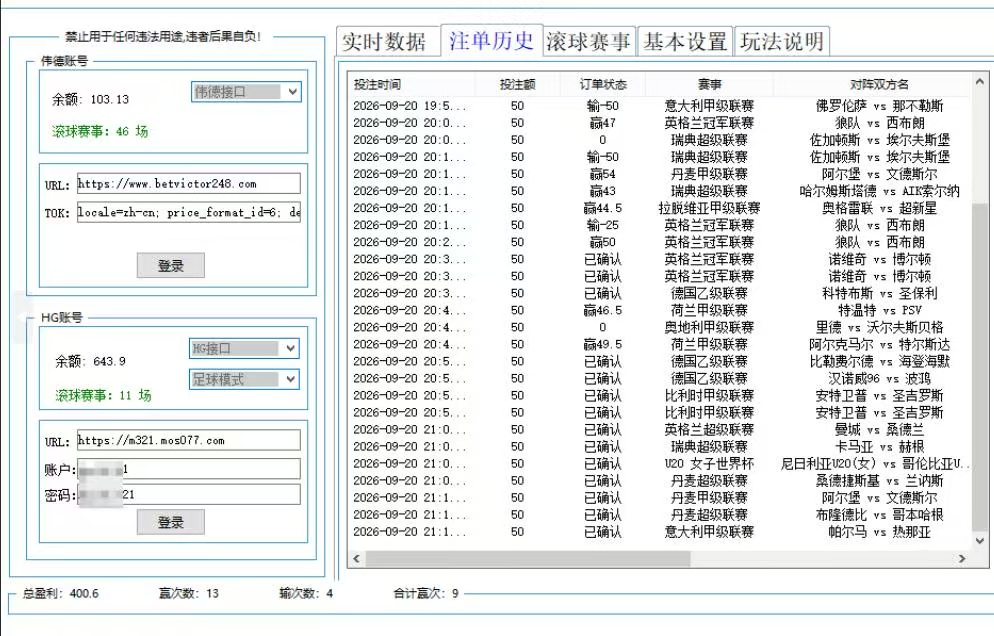Click the 投注额 column header
Image resolution: width=994 pixels, height=636 pixels.
(517, 84)
